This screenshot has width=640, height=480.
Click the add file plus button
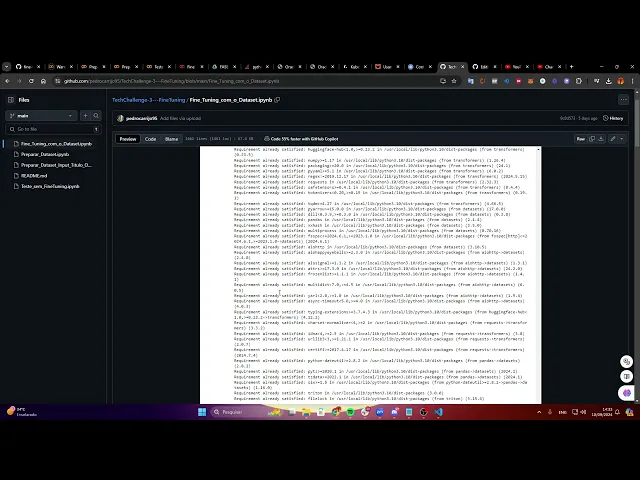tap(85, 116)
